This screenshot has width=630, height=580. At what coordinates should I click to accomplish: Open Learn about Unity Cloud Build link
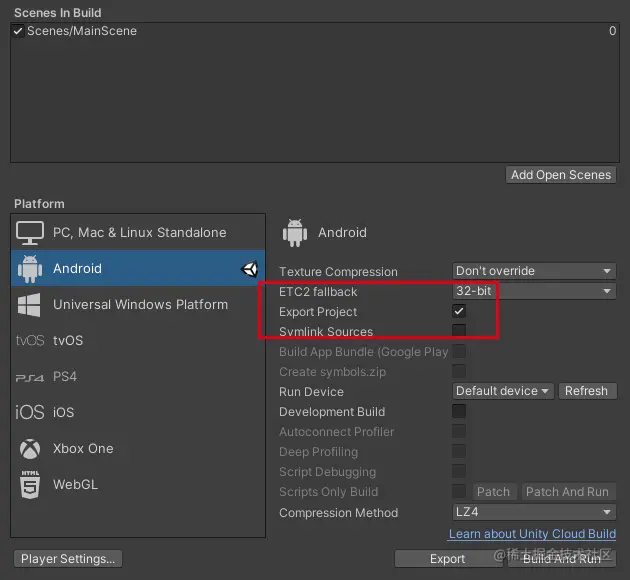coord(532,534)
